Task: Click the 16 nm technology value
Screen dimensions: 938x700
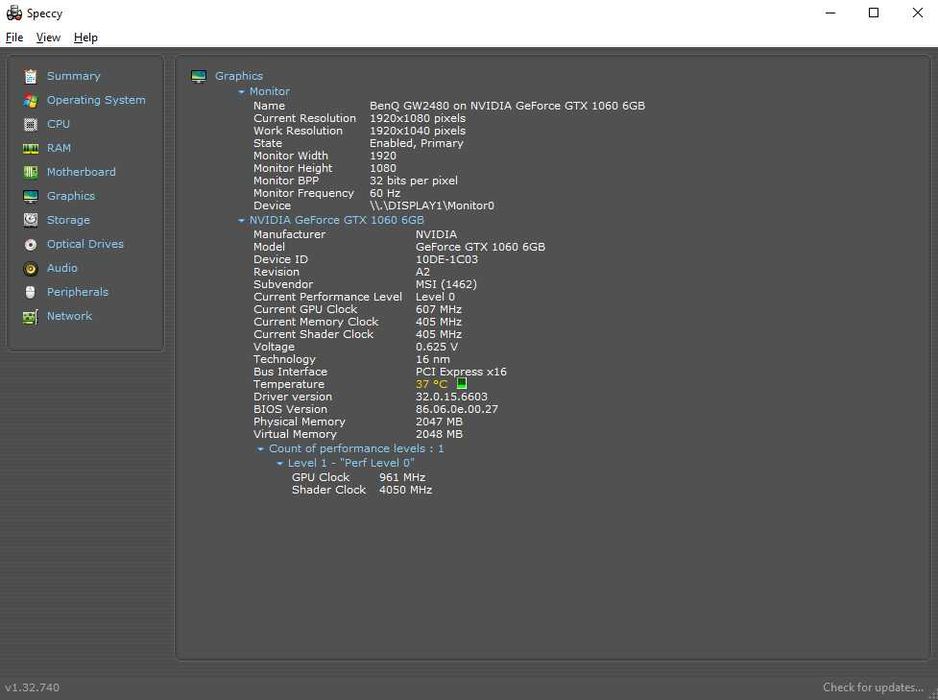Action: point(433,360)
